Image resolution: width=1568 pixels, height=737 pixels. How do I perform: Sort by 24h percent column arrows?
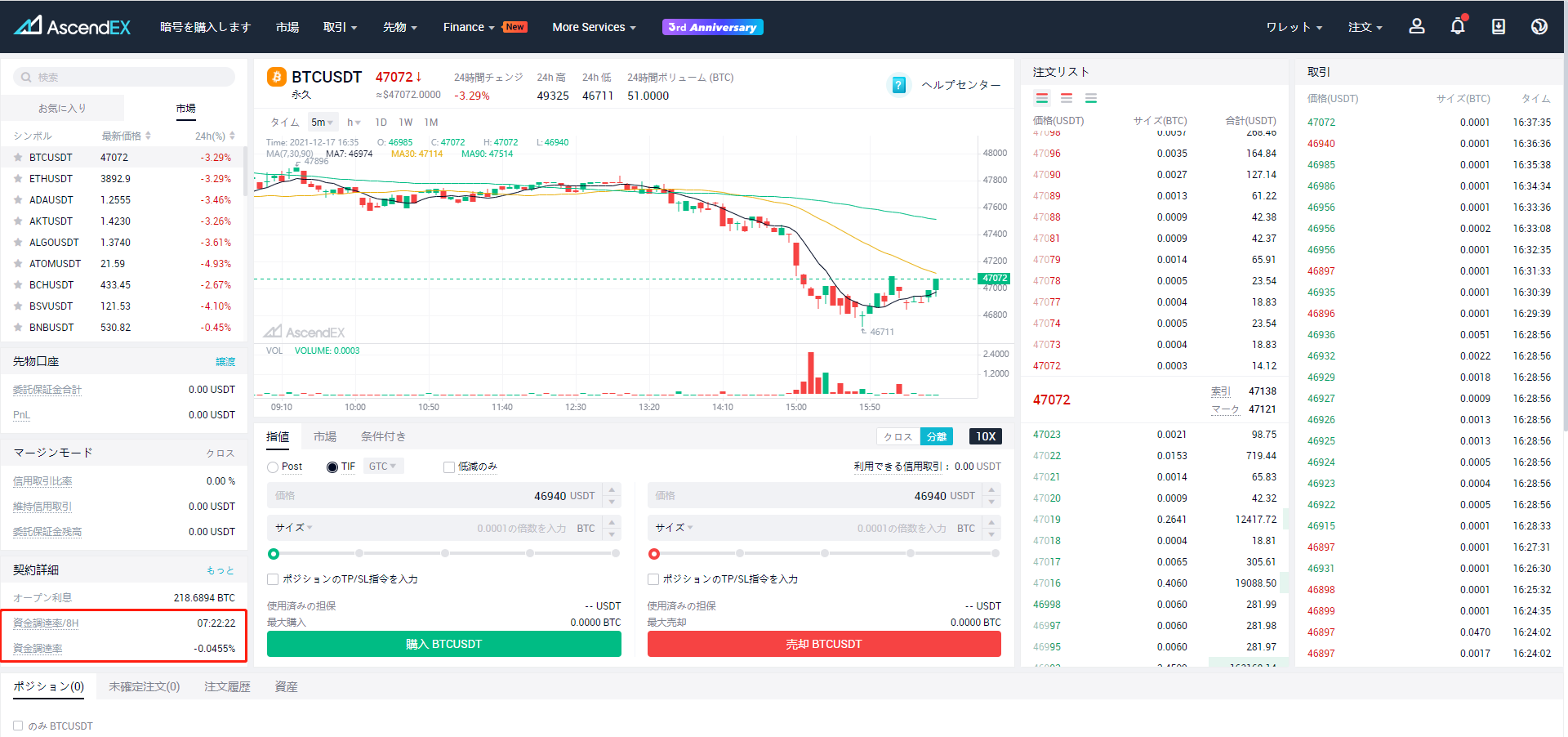232,136
